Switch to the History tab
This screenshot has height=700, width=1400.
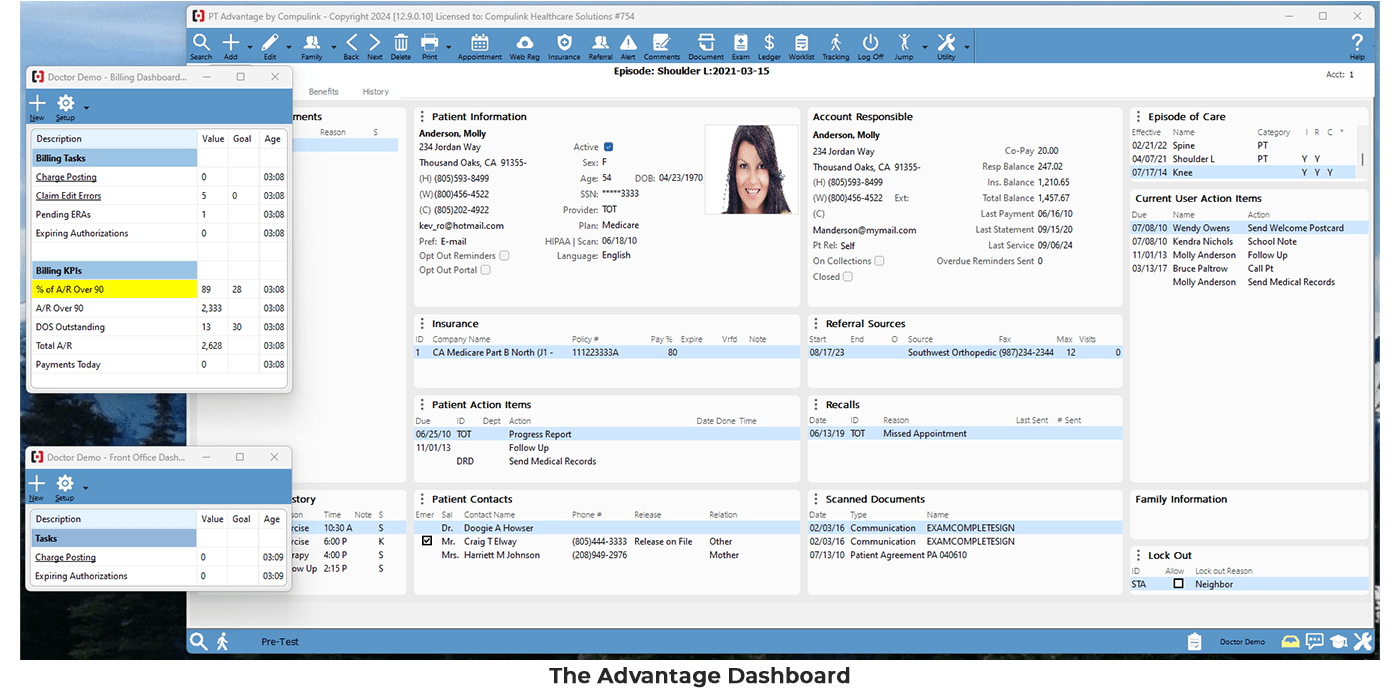coord(375,90)
